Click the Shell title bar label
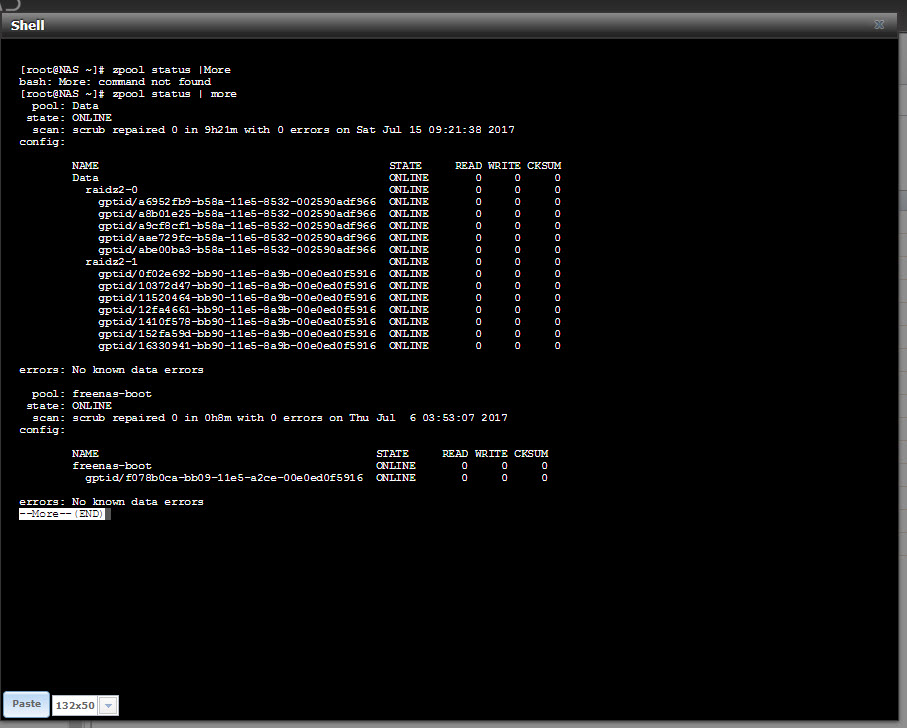907x728 pixels. point(28,25)
